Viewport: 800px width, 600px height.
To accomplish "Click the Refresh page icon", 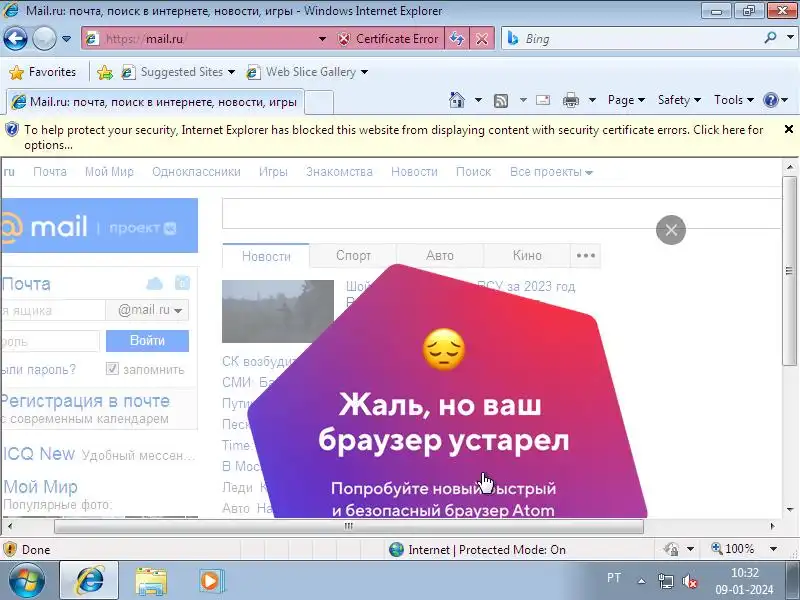I will [457, 39].
